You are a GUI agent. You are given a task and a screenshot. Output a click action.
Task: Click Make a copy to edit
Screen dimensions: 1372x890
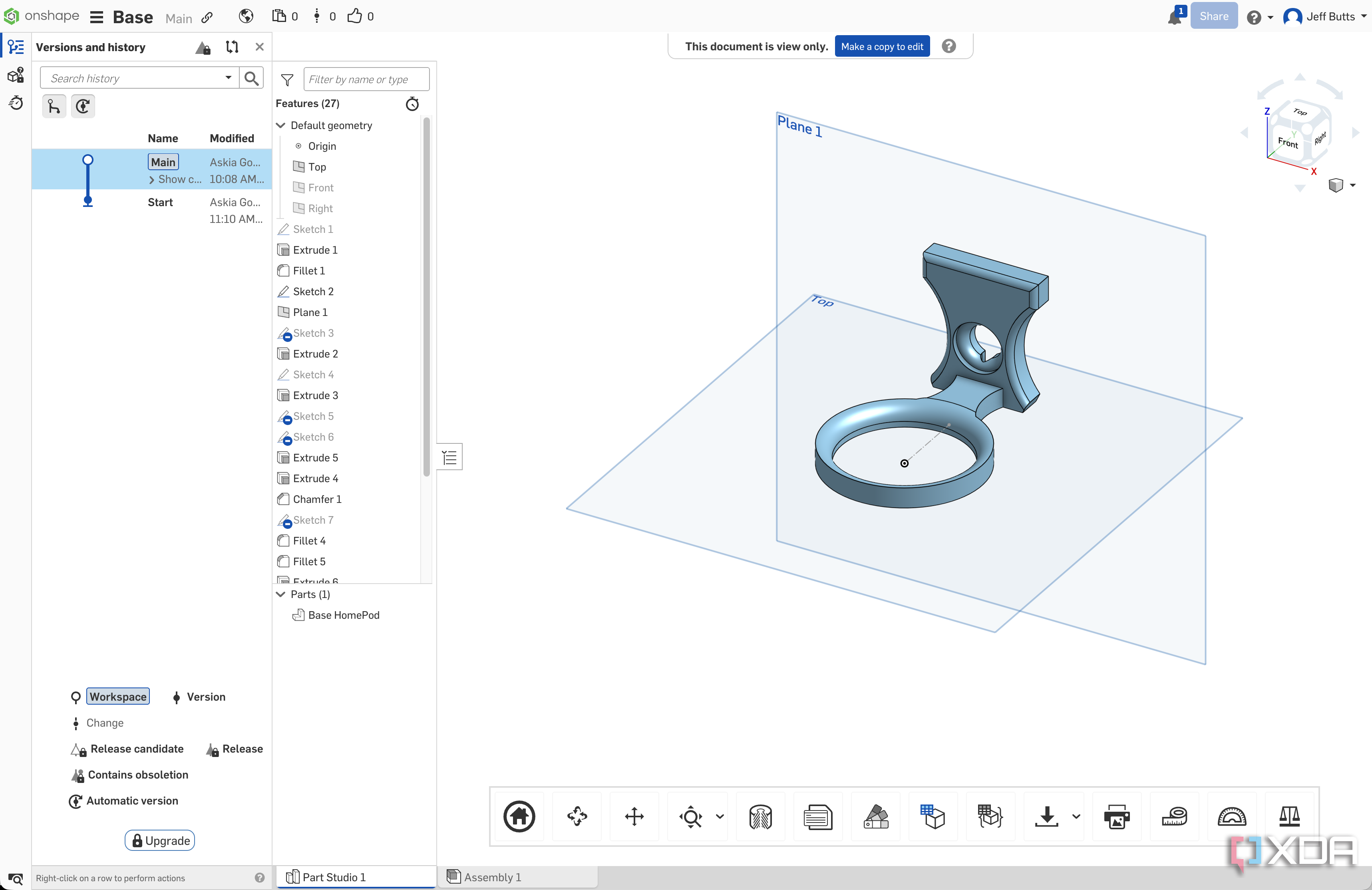[x=882, y=46]
